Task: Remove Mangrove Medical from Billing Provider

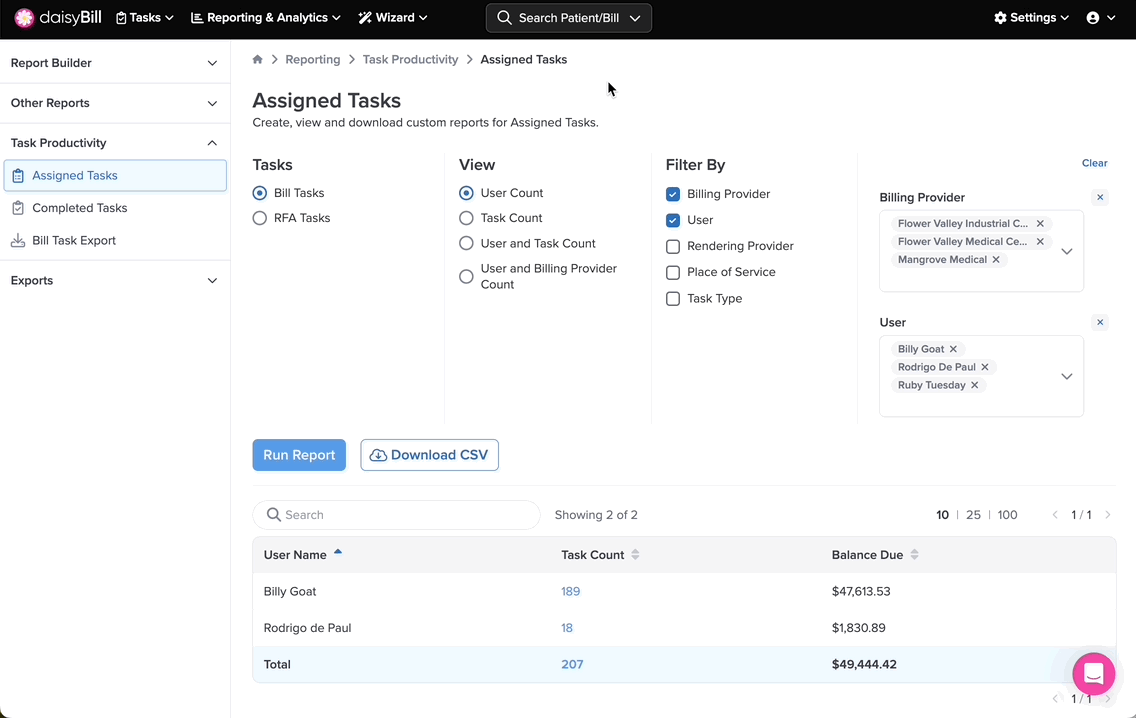Action: (996, 260)
